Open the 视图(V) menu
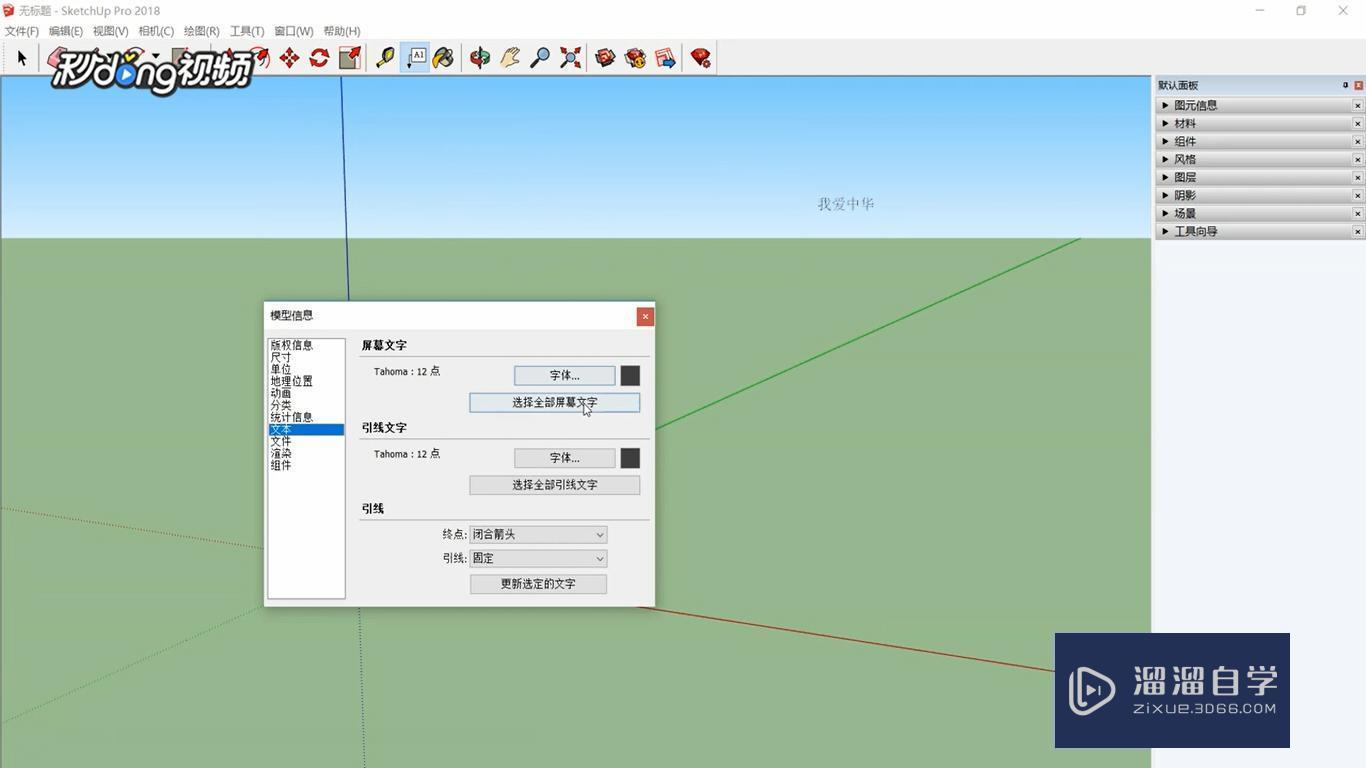Screen dimensions: 1366x768 pyautogui.click(x=111, y=31)
